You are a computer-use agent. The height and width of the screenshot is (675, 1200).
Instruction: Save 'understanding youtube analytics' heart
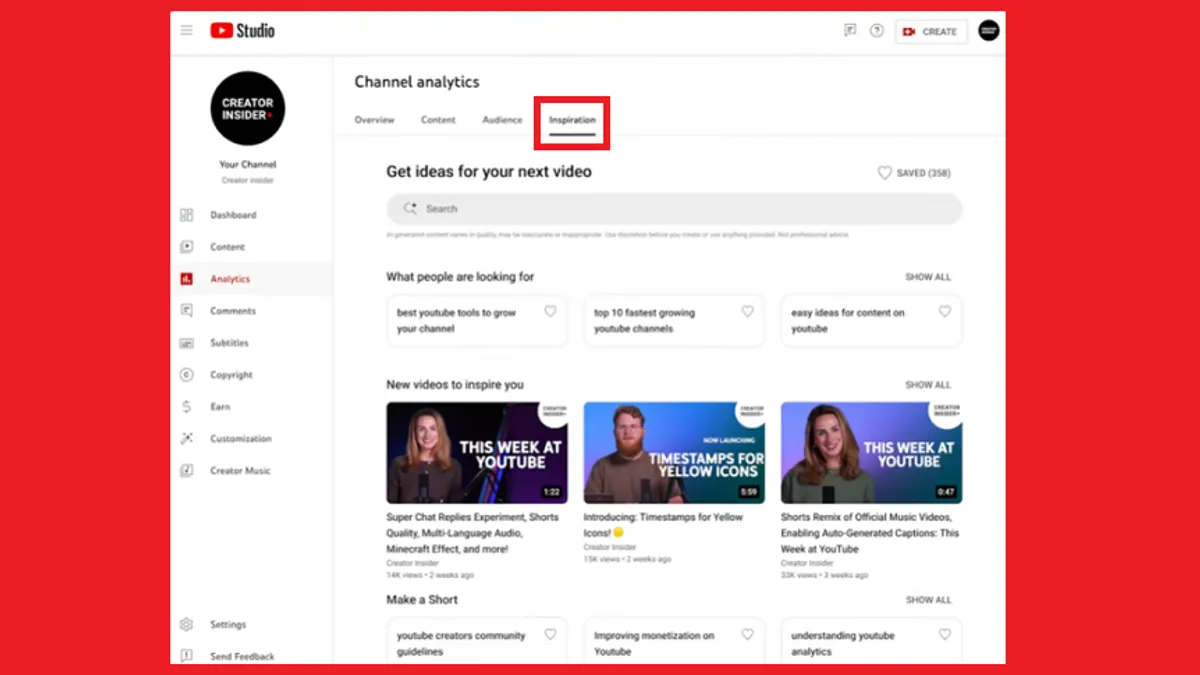coord(944,635)
